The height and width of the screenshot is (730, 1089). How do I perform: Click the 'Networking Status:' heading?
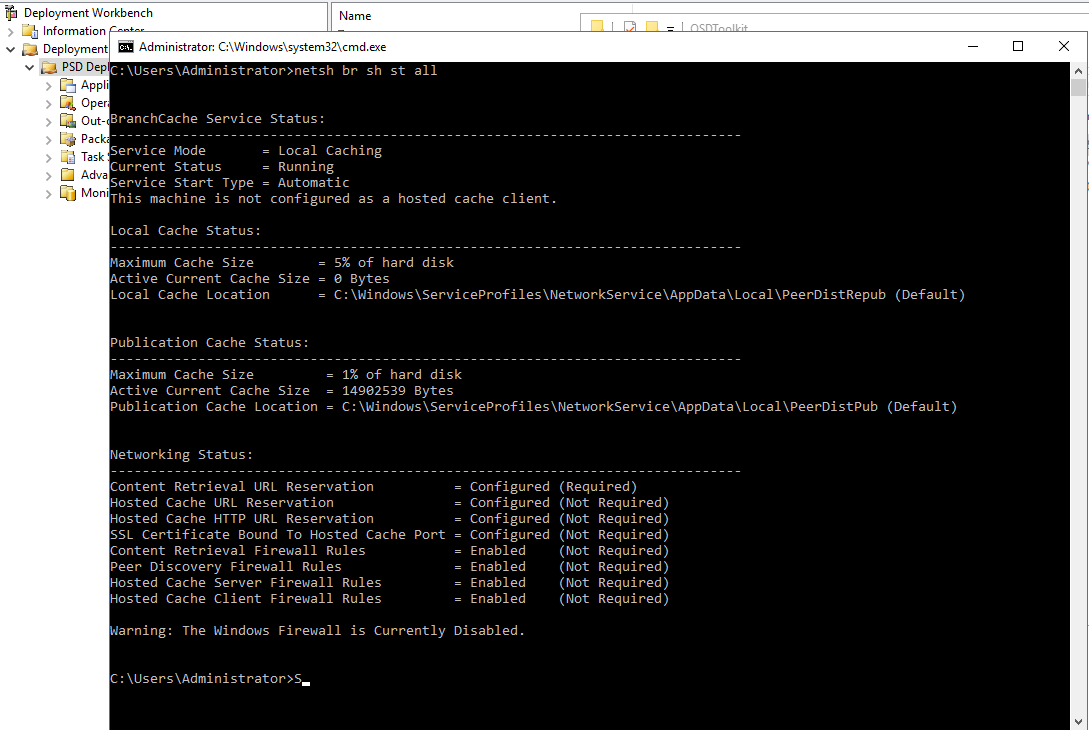181,454
